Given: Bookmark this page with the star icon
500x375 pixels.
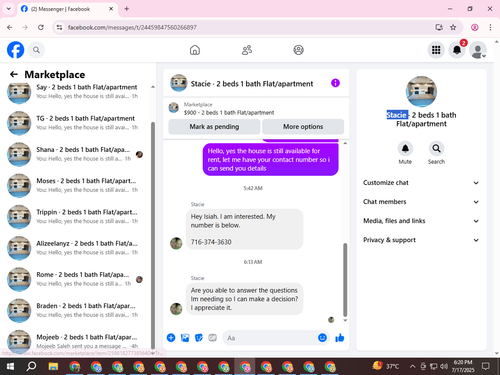Looking at the screenshot, I should click(453, 27).
